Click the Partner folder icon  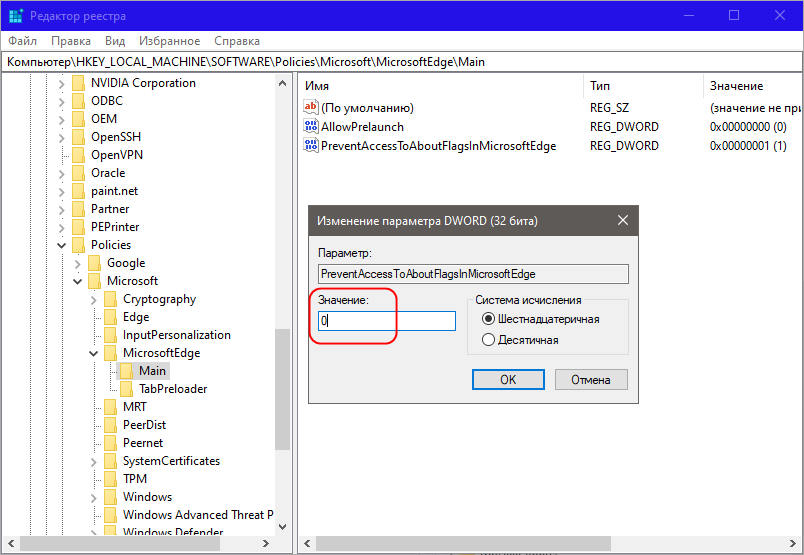point(78,209)
